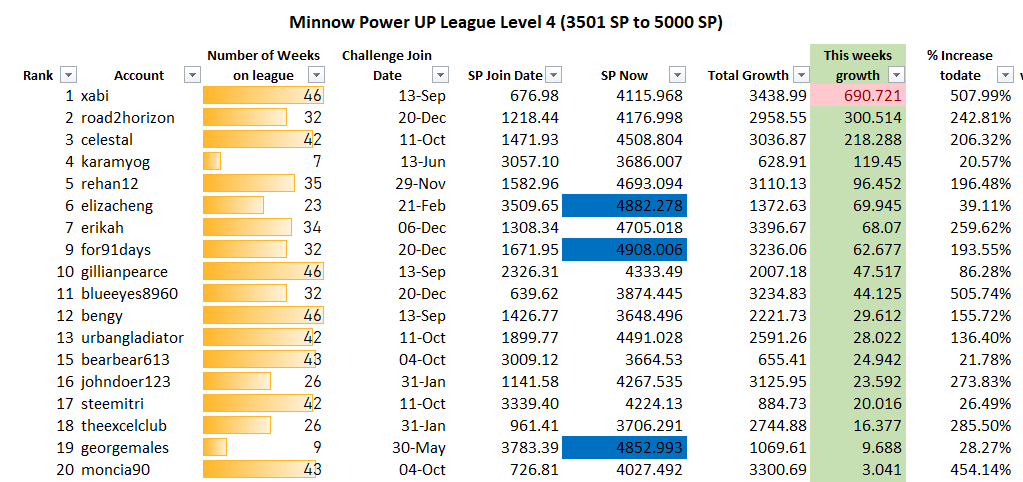Select the percent increase cell 20.57%
The height and width of the screenshot is (482, 1023).
[x=983, y=162]
